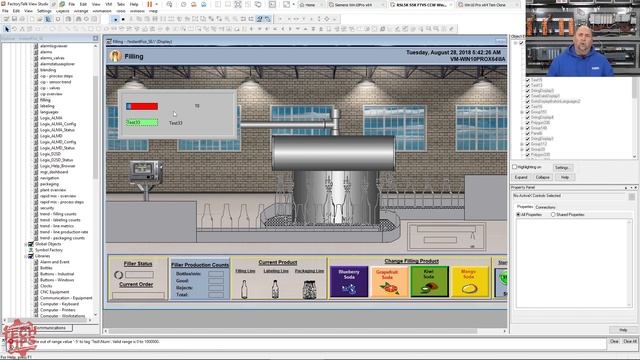Click the VMware Send Ctrl+Alt+Del icon
Viewport: 640px width, 360px height.
point(169,4)
